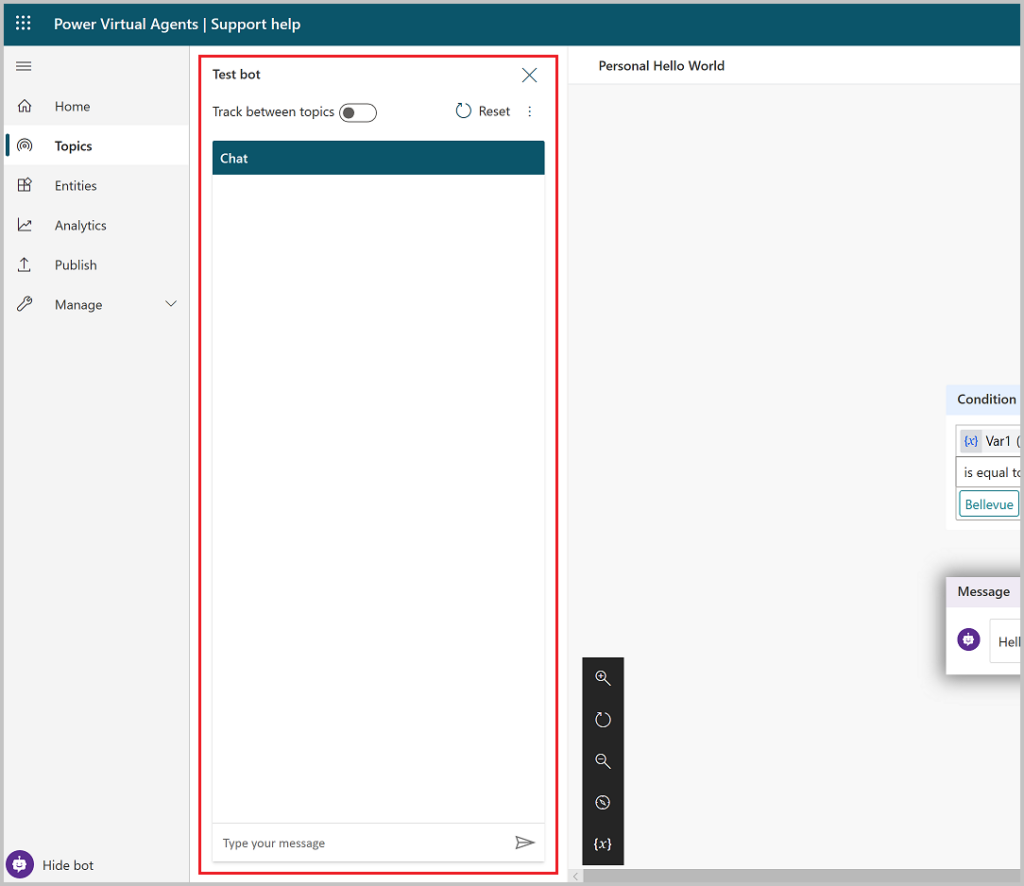Click the bot avatar next to Hide bot
Viewport: 1024px width, 886px height.
22,865
